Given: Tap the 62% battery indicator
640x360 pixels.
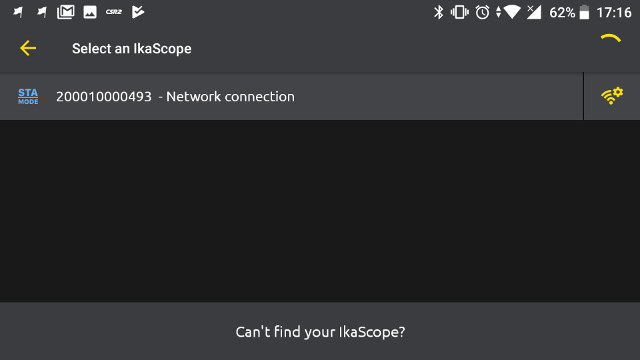Looking at the screenshot, I should pos(569,13).
